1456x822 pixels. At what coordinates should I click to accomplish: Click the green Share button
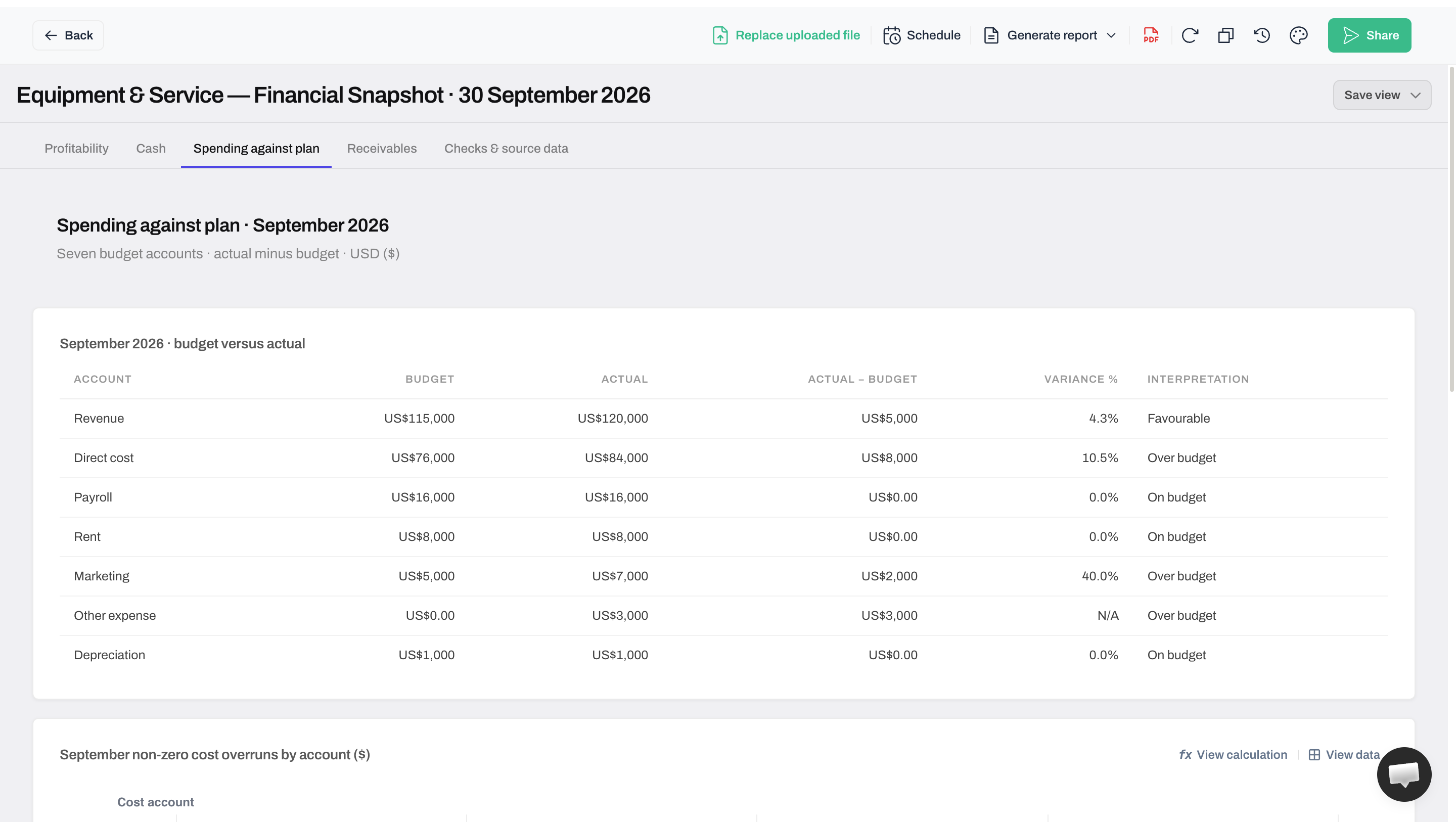click(1369, 35)
